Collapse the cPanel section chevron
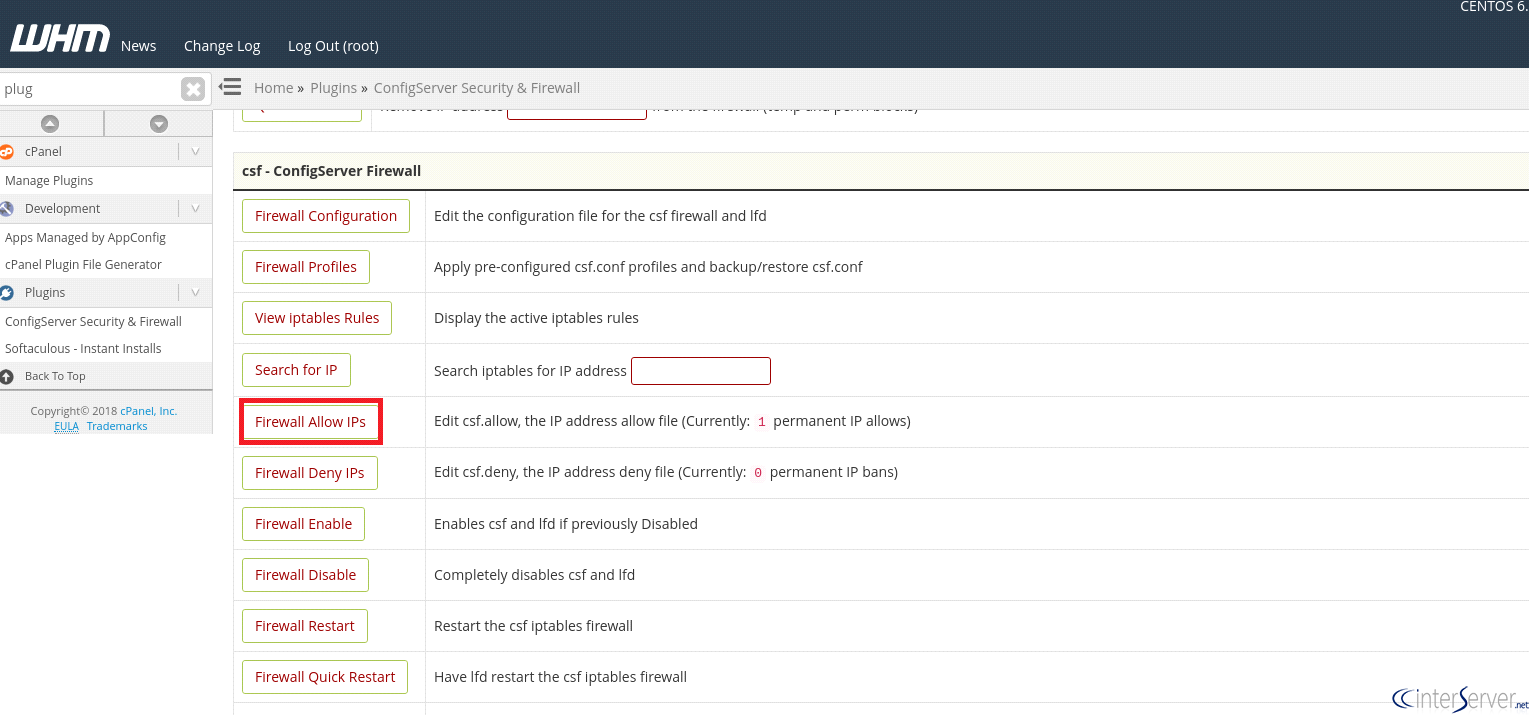Screen dimensions: 1529x715 pyautogui.click(x=195, y=152)
